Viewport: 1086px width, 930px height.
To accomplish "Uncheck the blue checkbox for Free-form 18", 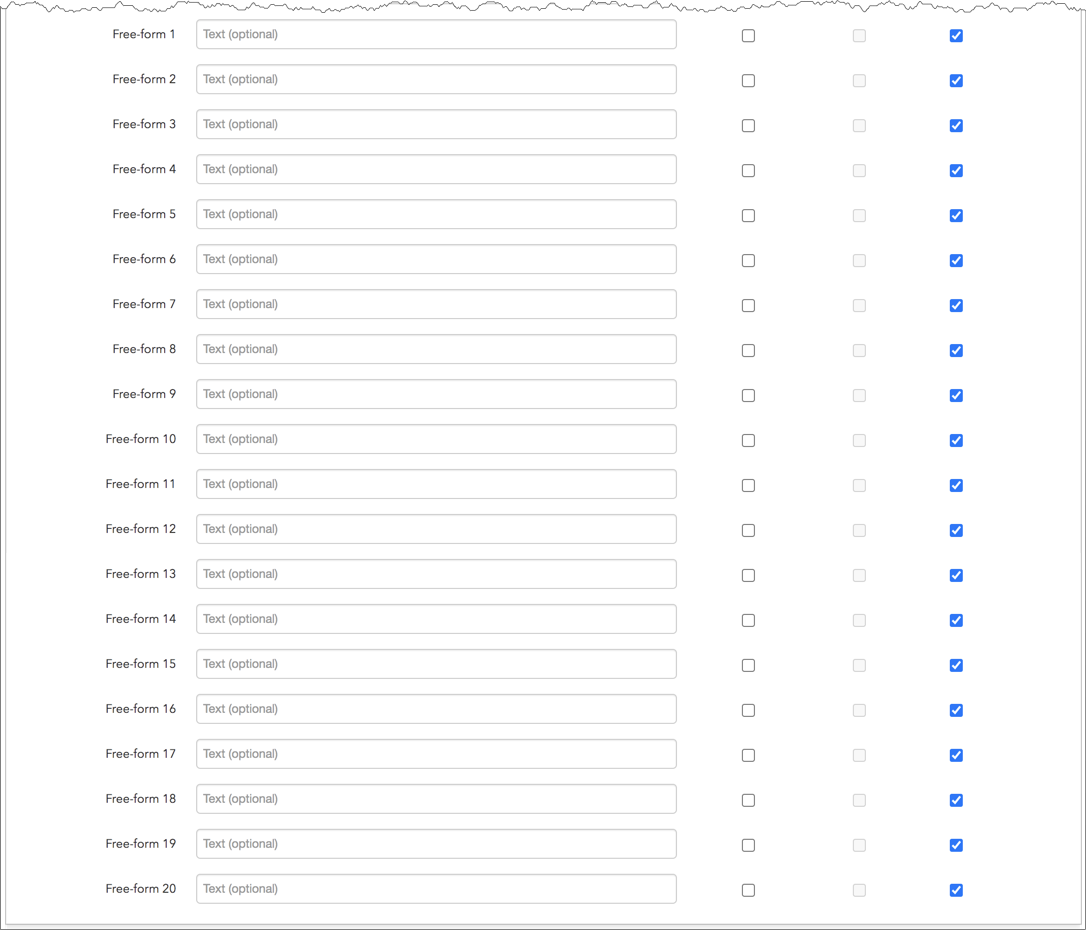I will click(x=956, y=801).
